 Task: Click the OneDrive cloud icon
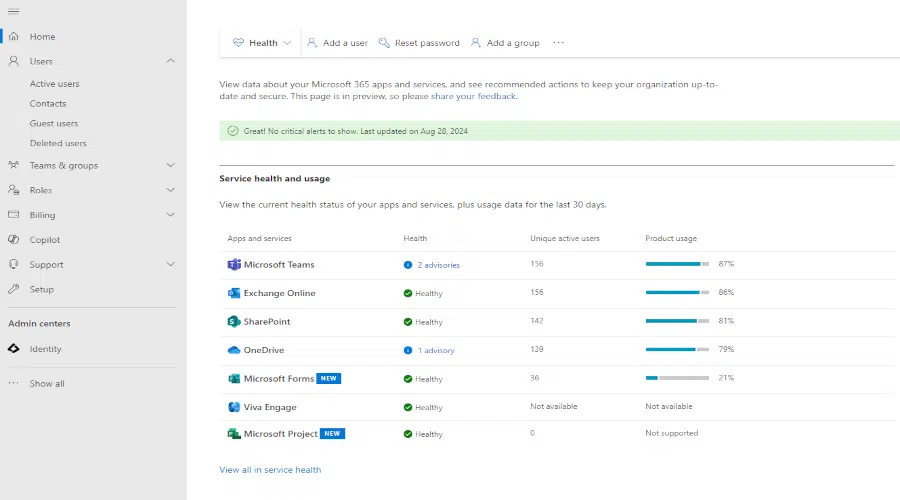(x=234, y=350)
